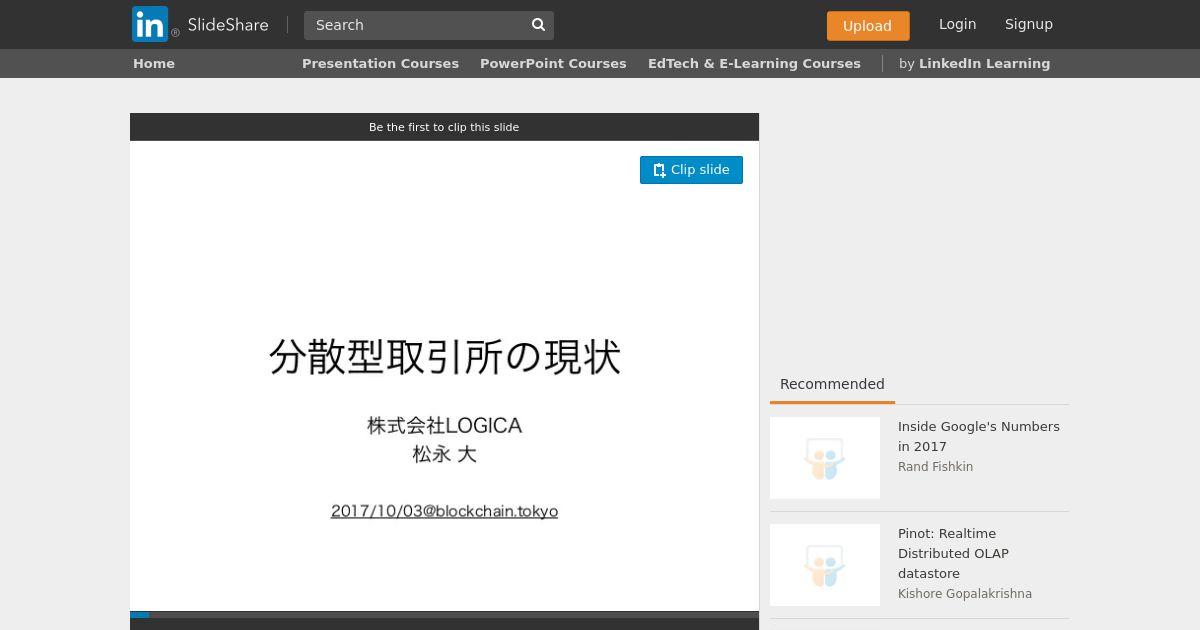Go to Home in navigation bar
This screenshot has width=1200, height=630.
tap(154, 63)
